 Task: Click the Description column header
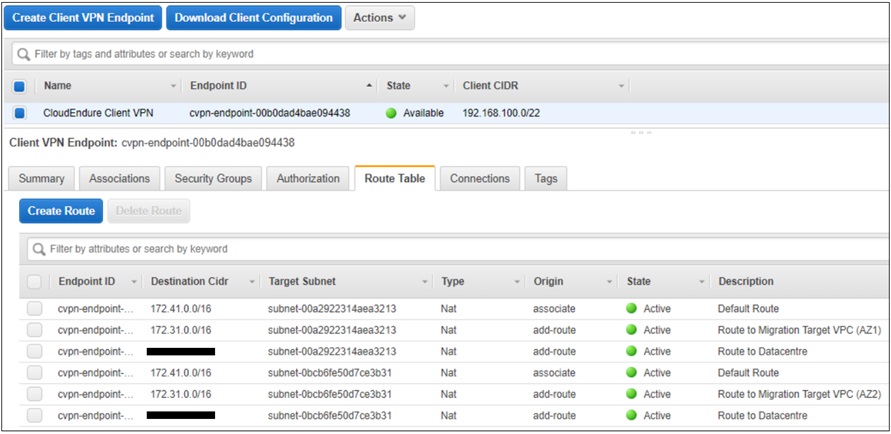tap(746, 281)
